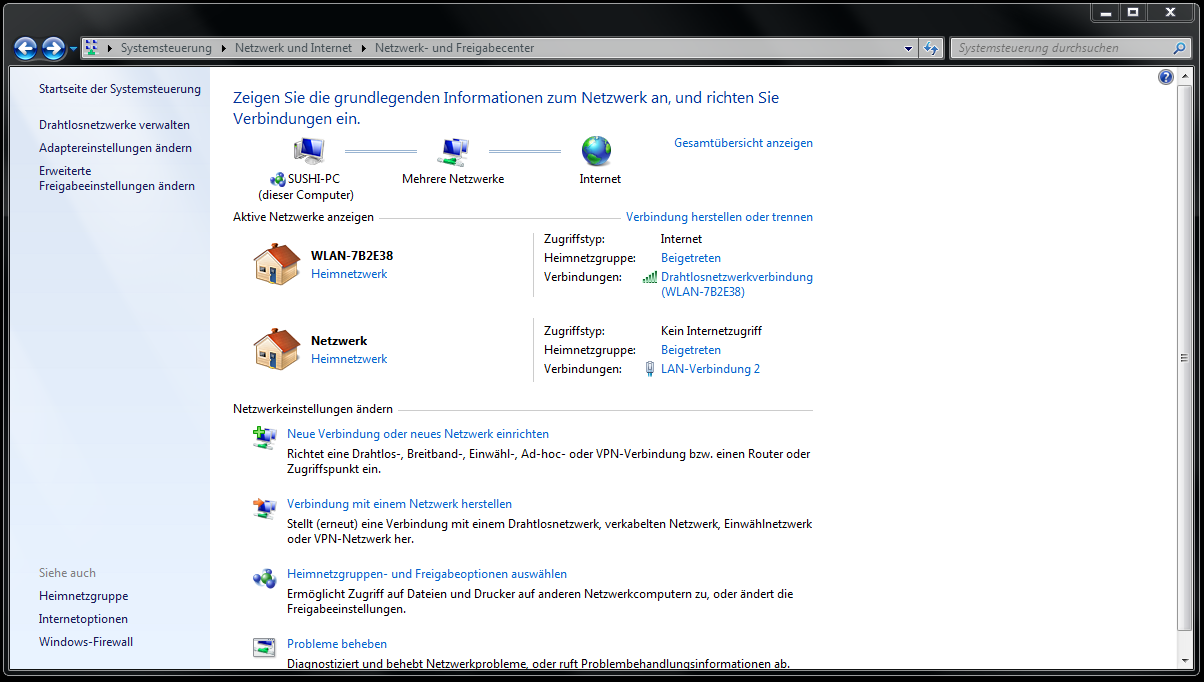Screen dimensions: 1204x682
Task: Open Adaptereinstellungen ändern
Action: click(115, 148)
